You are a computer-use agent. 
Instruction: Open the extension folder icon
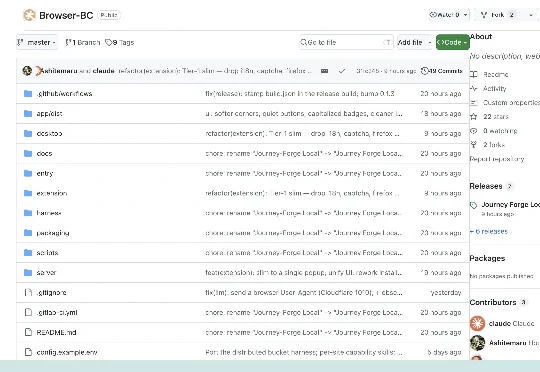pyautogui.click(x=28, y=193)
